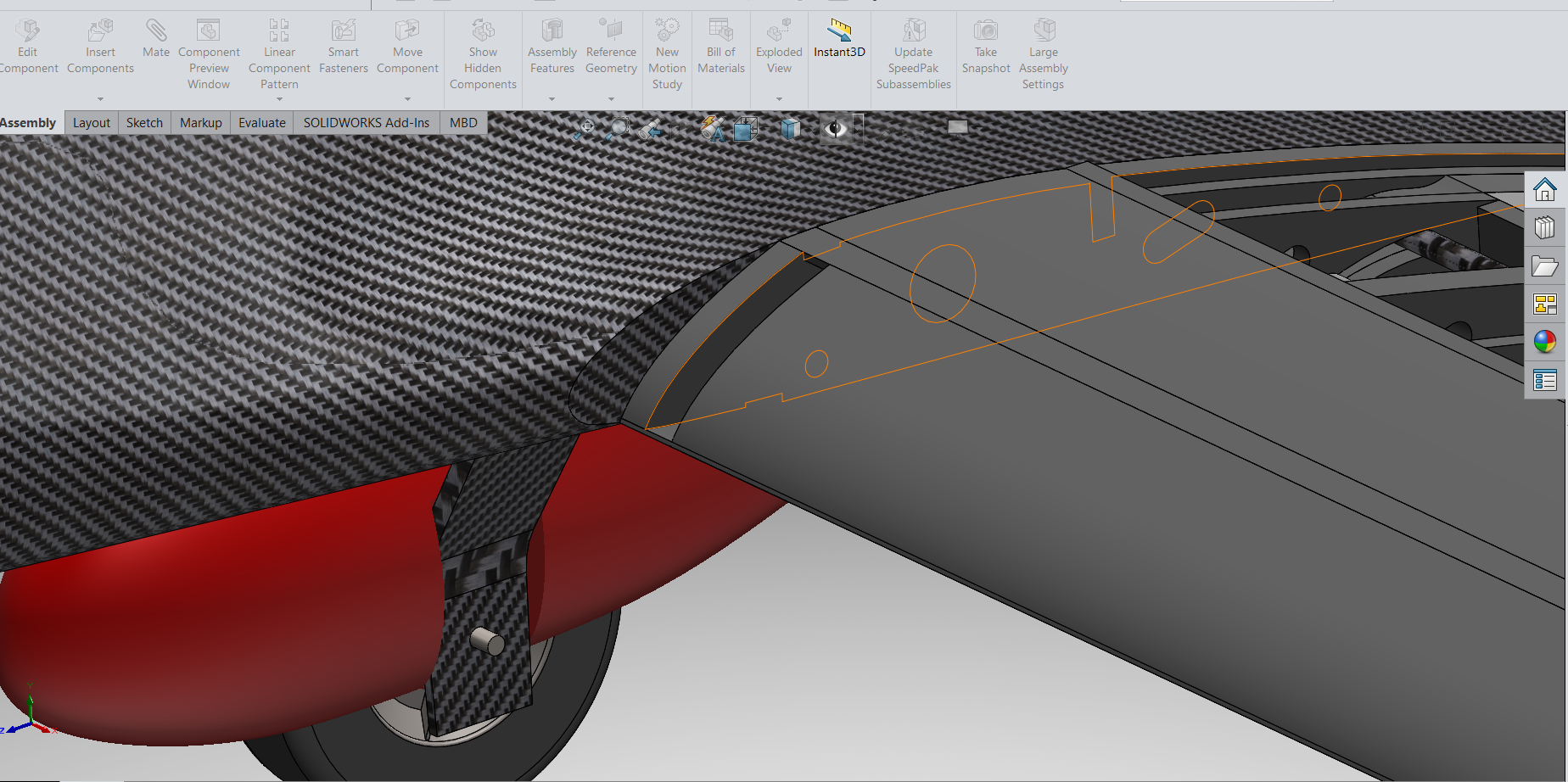Toggle Hide/Show Items eye icon
Screen dimensions: 1568x782
click(835, 129)
